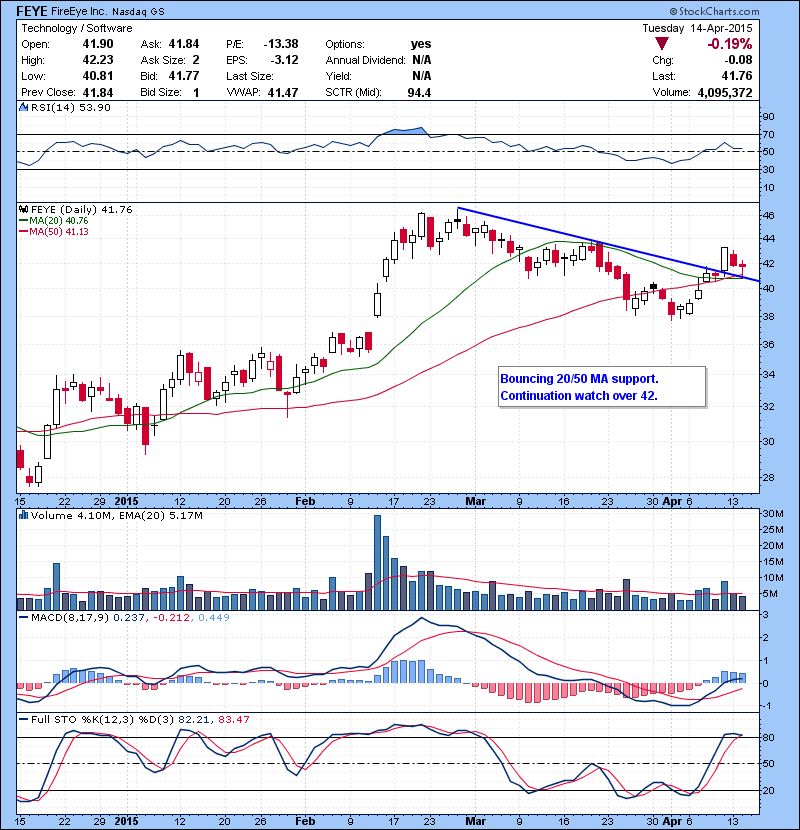This screenshot has width=800, height=830.
Task: Click the red MA(50) legend line
Action: 24,232
